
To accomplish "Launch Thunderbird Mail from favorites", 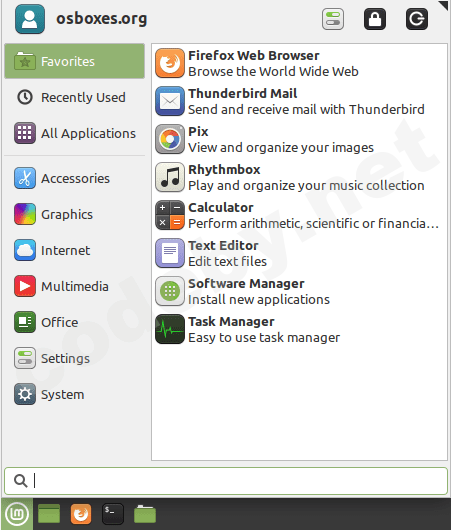I will click(299, 101).
